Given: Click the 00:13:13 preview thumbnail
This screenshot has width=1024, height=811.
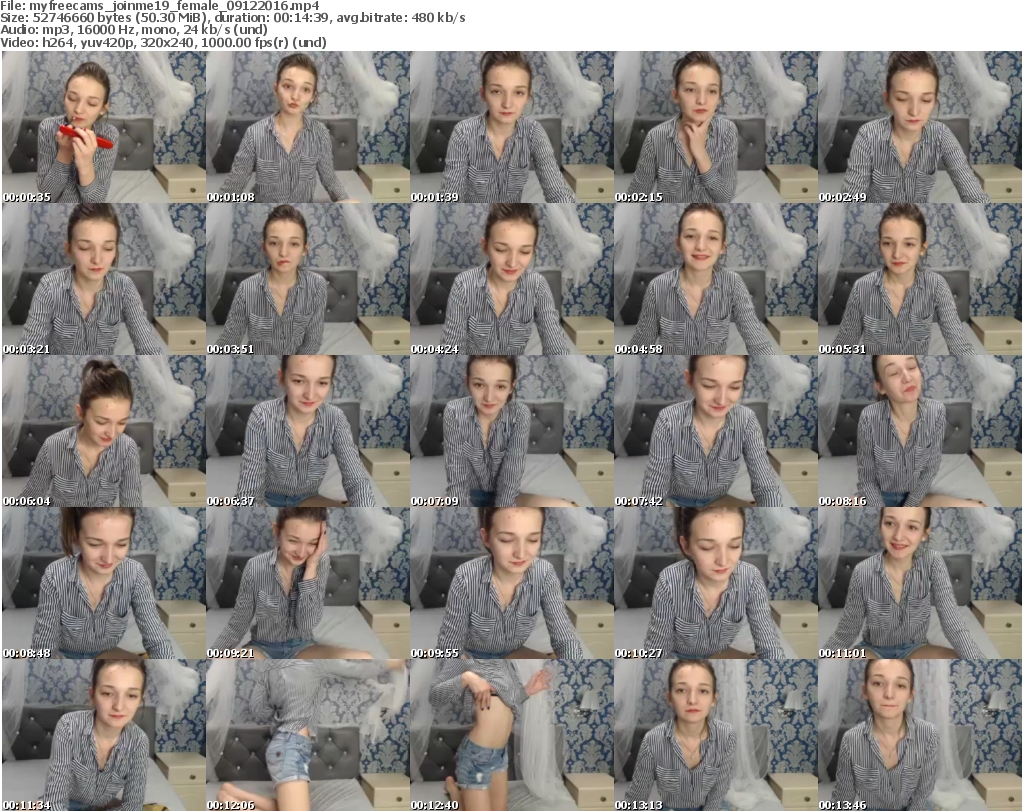Looking at the screenshot, I should pos(715,735).
